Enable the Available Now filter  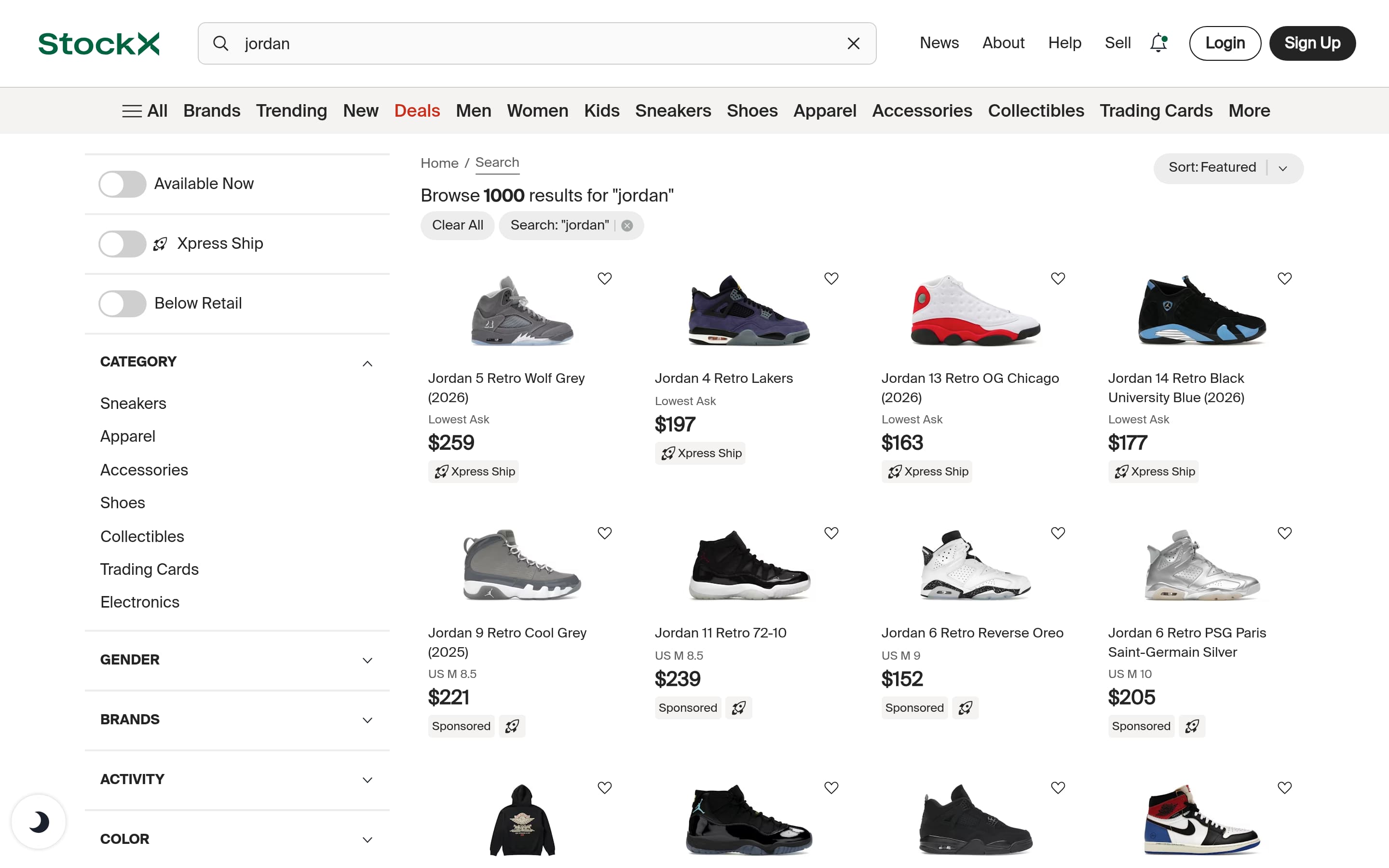(x=122, y=184)
